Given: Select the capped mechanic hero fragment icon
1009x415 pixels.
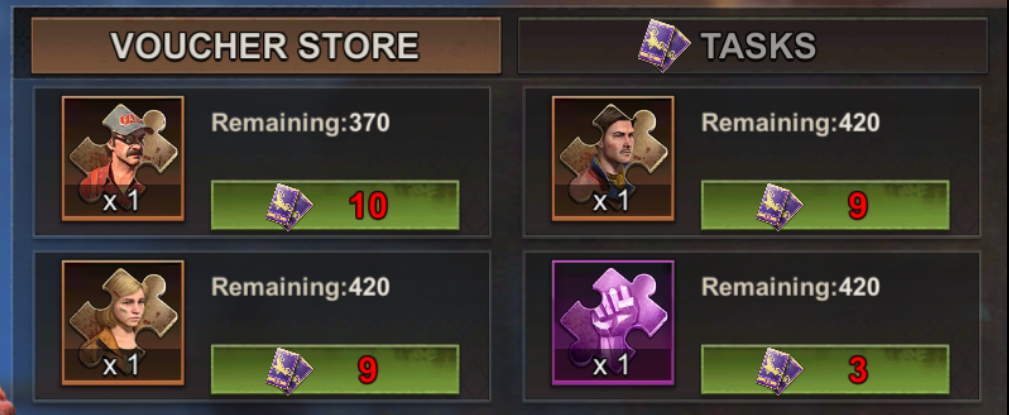Looking at the screenshot, I should pos(123,158).
